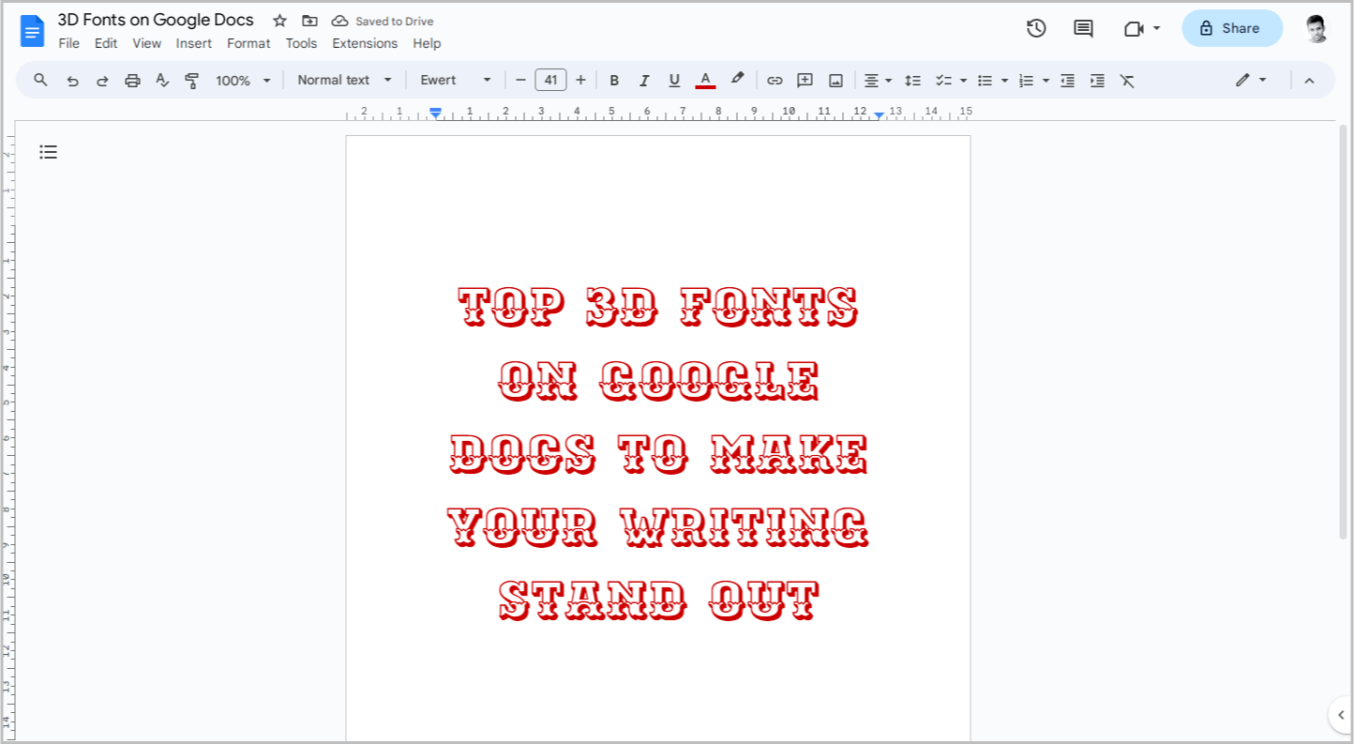Screen dimensions: 1354x744
Task: Open the Normal text style dropdown
Action: 345,80
